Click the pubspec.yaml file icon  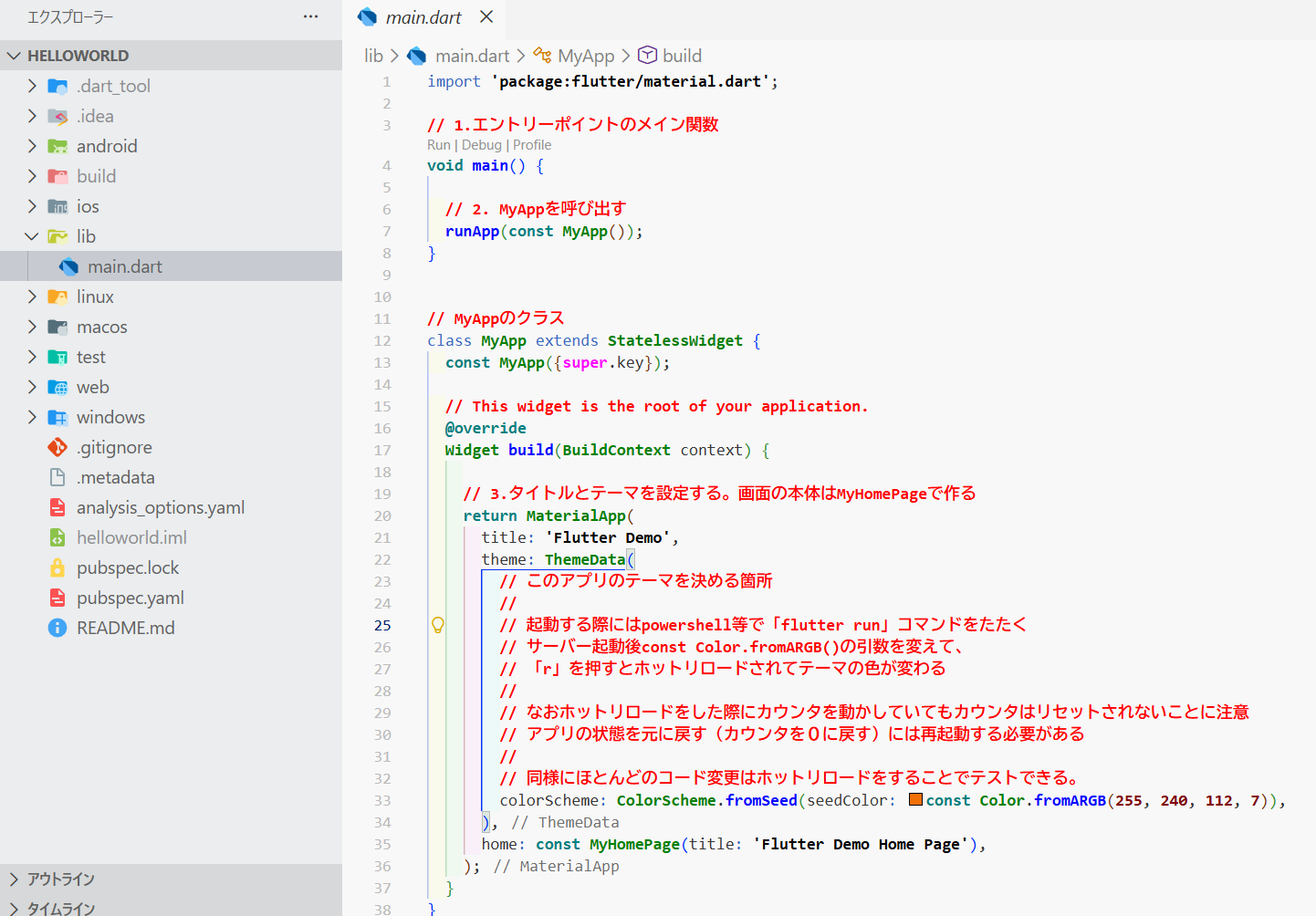click(57, 598)
